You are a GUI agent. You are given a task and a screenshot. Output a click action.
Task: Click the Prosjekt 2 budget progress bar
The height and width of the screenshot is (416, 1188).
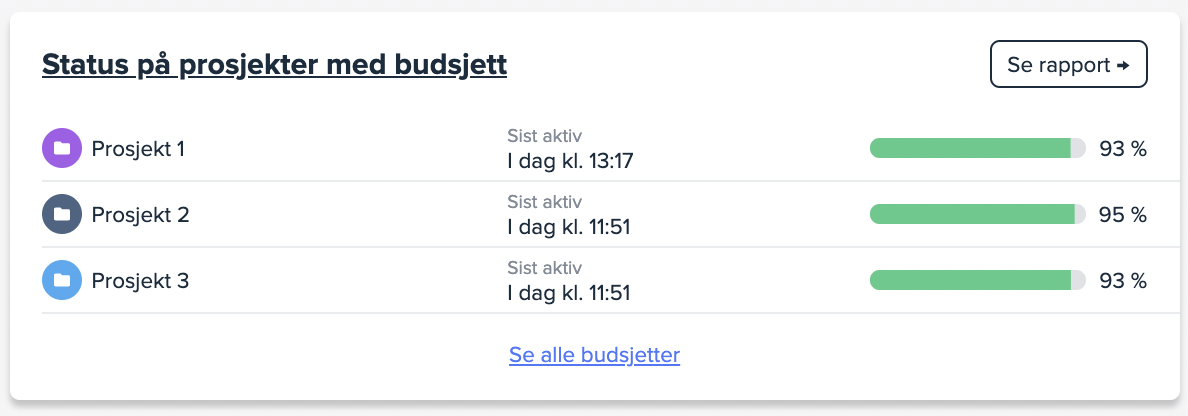click(x=977, y=214)
